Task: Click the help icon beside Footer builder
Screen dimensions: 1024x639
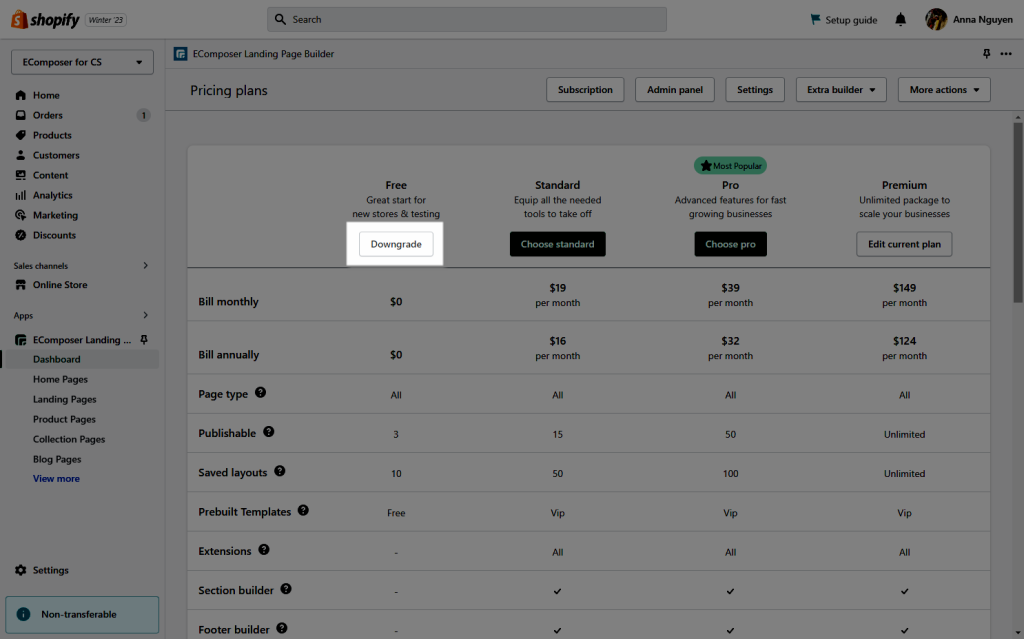Action: tap(281, 628)
